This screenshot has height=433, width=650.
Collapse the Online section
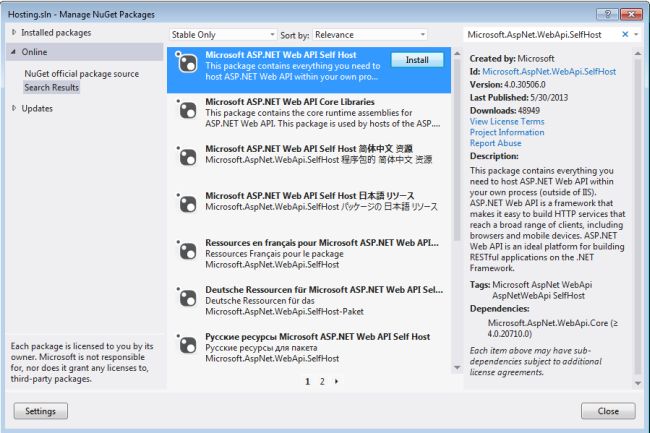(x=14, y=52)
